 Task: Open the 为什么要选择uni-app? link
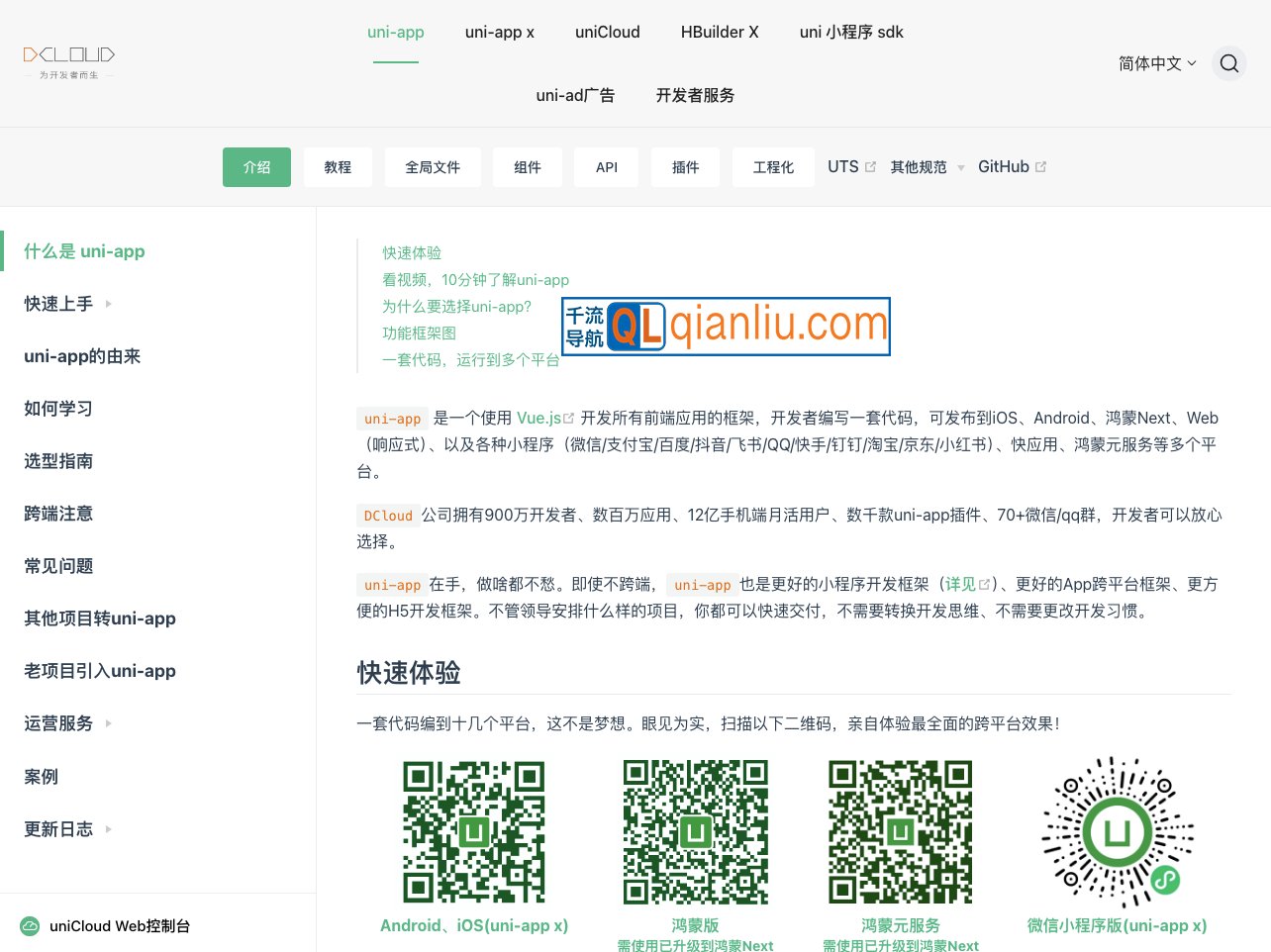pyautogui.click(x=456, y=306)
